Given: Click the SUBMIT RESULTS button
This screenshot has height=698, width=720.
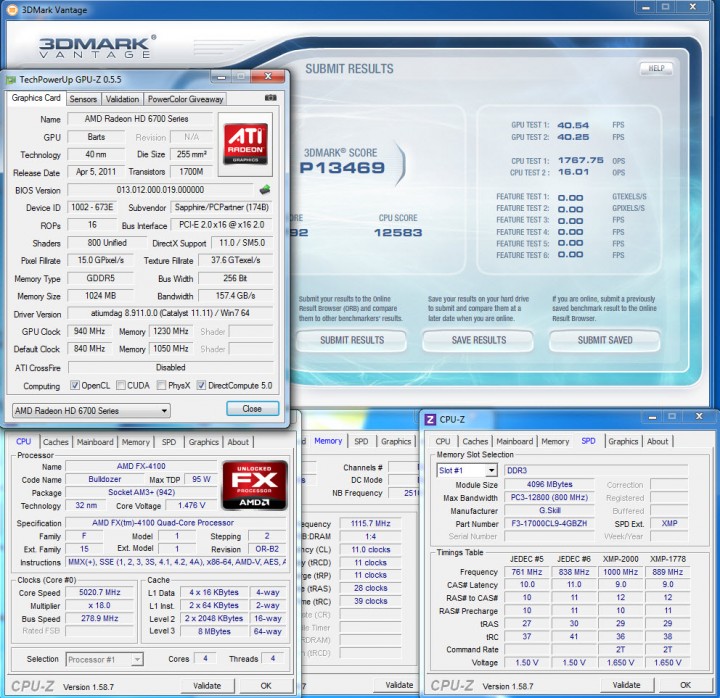Looking at the screenshot, I should pos(352,340).
